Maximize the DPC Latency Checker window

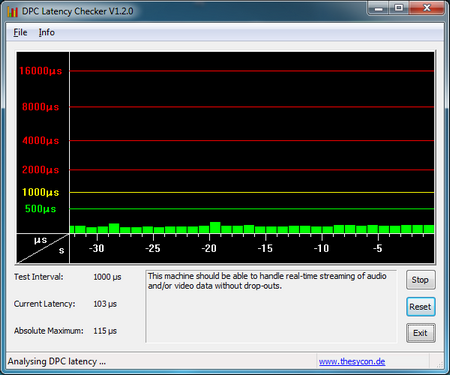399,8
